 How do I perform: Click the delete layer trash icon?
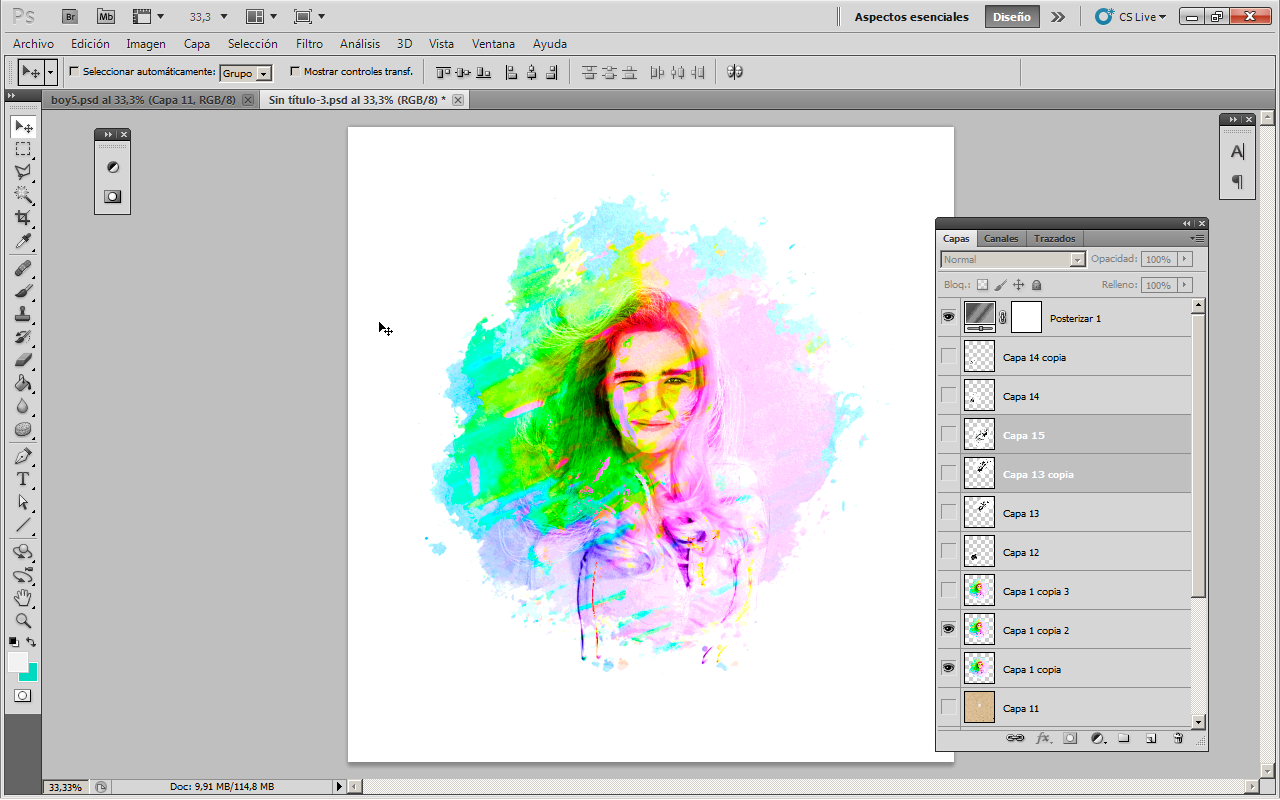pos(1178,738)
